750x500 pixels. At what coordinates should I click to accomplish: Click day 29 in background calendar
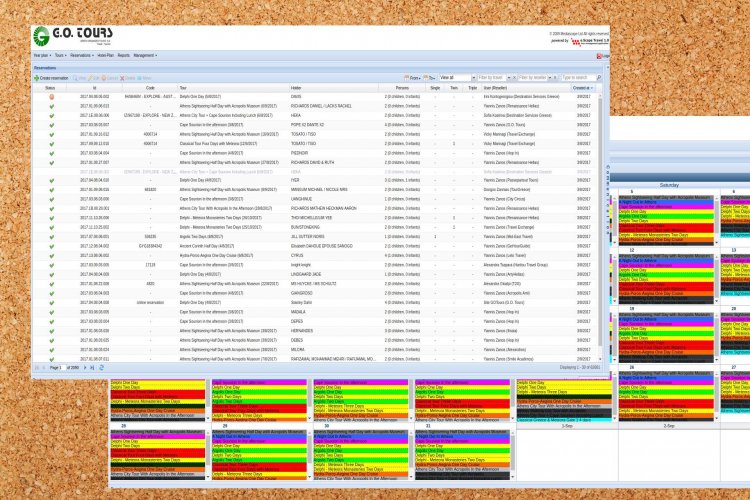click(225, 426)
